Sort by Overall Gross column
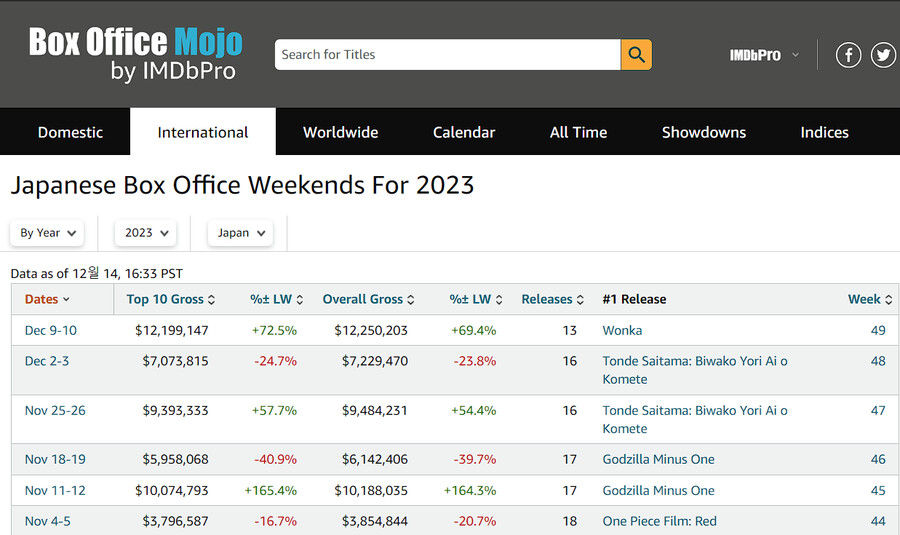The width and height of the screenshot is (900, 535). pyautogui.click(x=362, y=299)
